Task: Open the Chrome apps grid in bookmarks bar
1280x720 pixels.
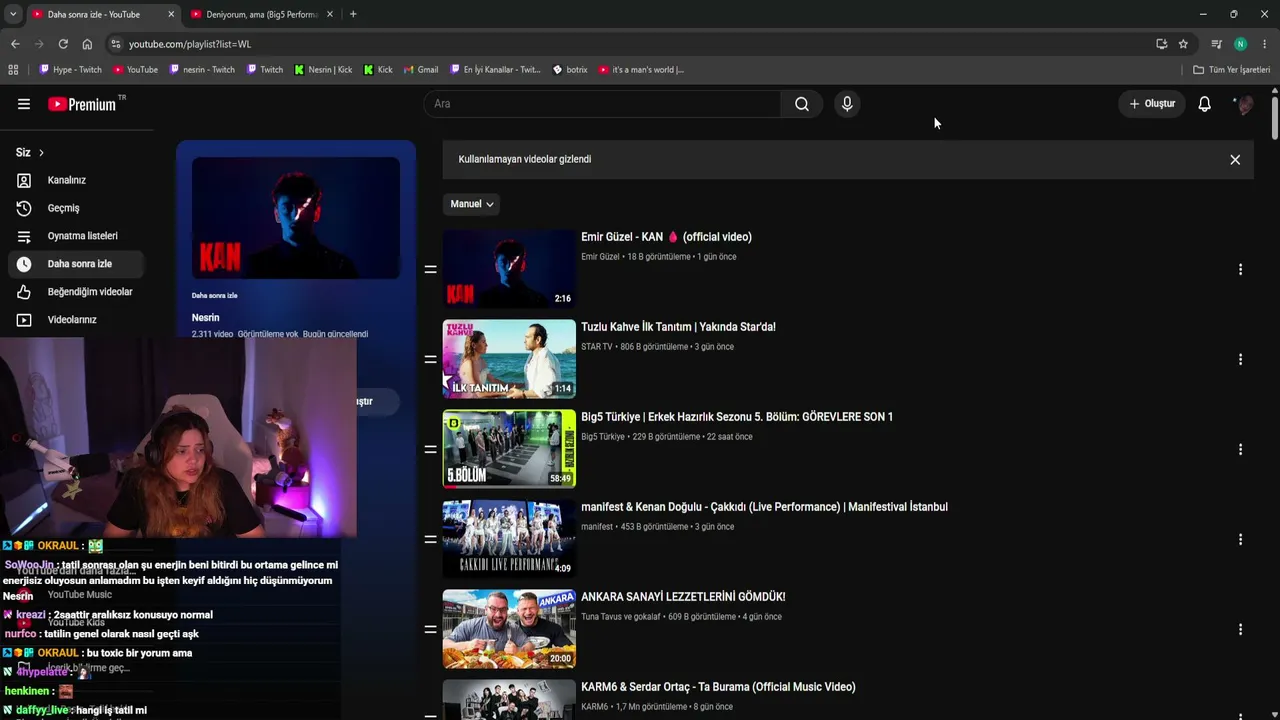Action: click(x=13, y=70)
